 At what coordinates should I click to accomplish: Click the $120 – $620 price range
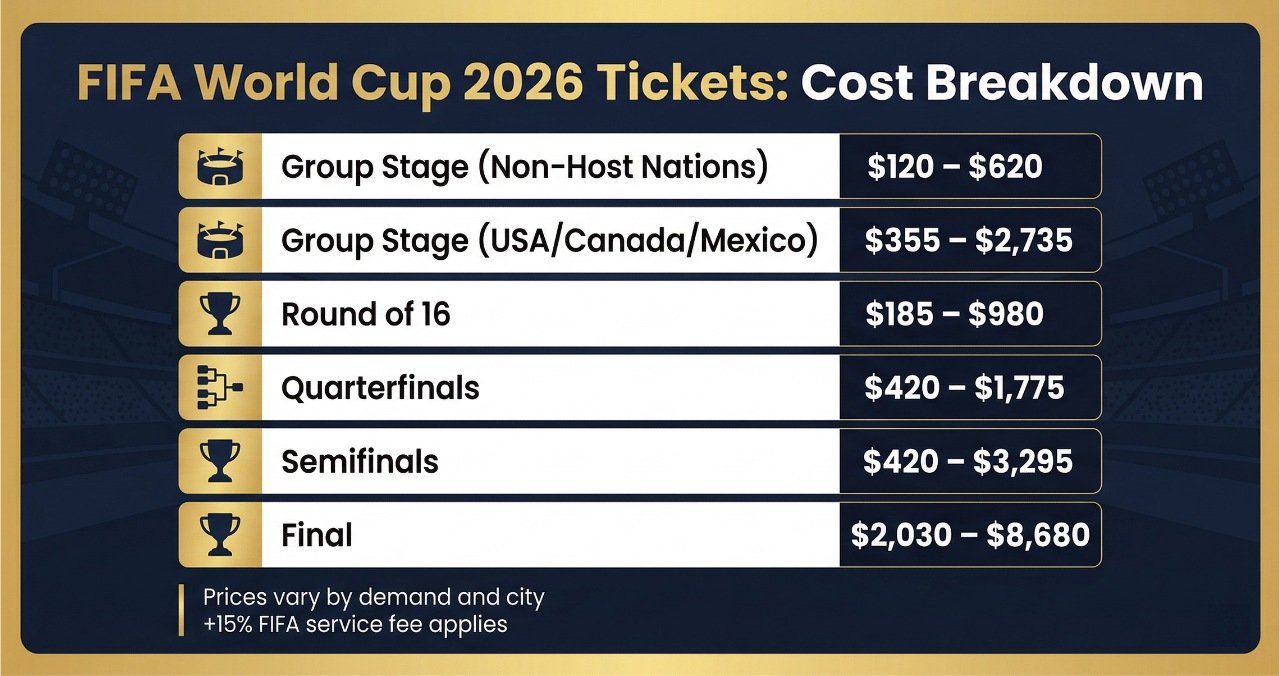click(955, 166)
